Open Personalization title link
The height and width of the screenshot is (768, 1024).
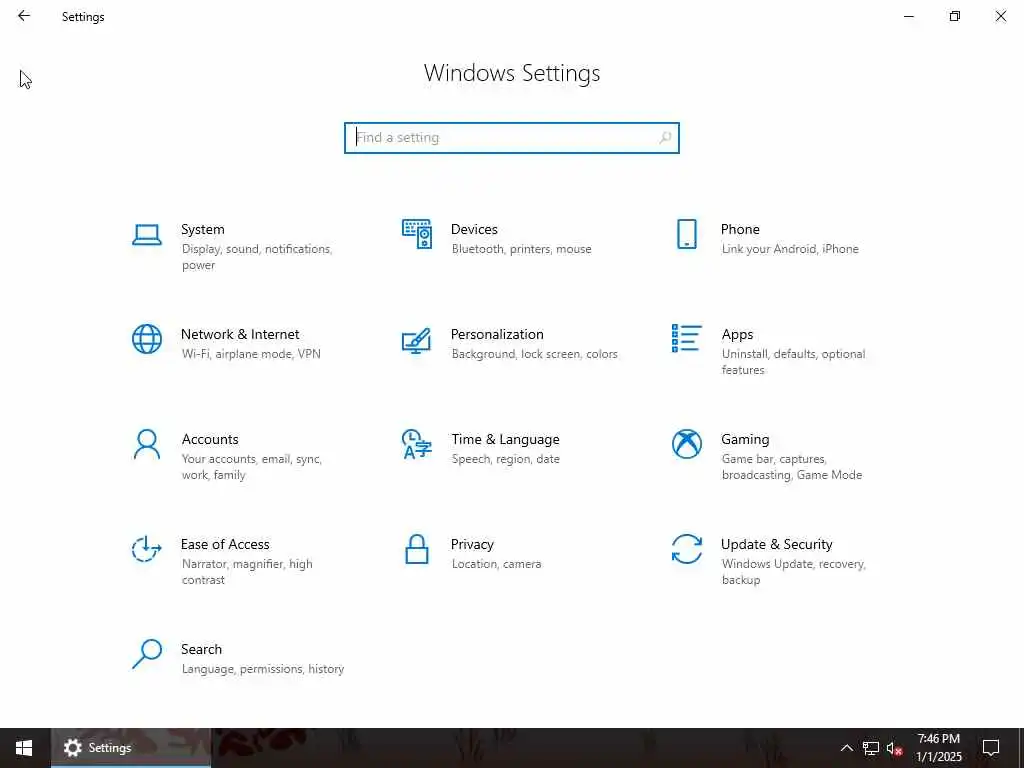pyautogui.click(x=497, y=334)
